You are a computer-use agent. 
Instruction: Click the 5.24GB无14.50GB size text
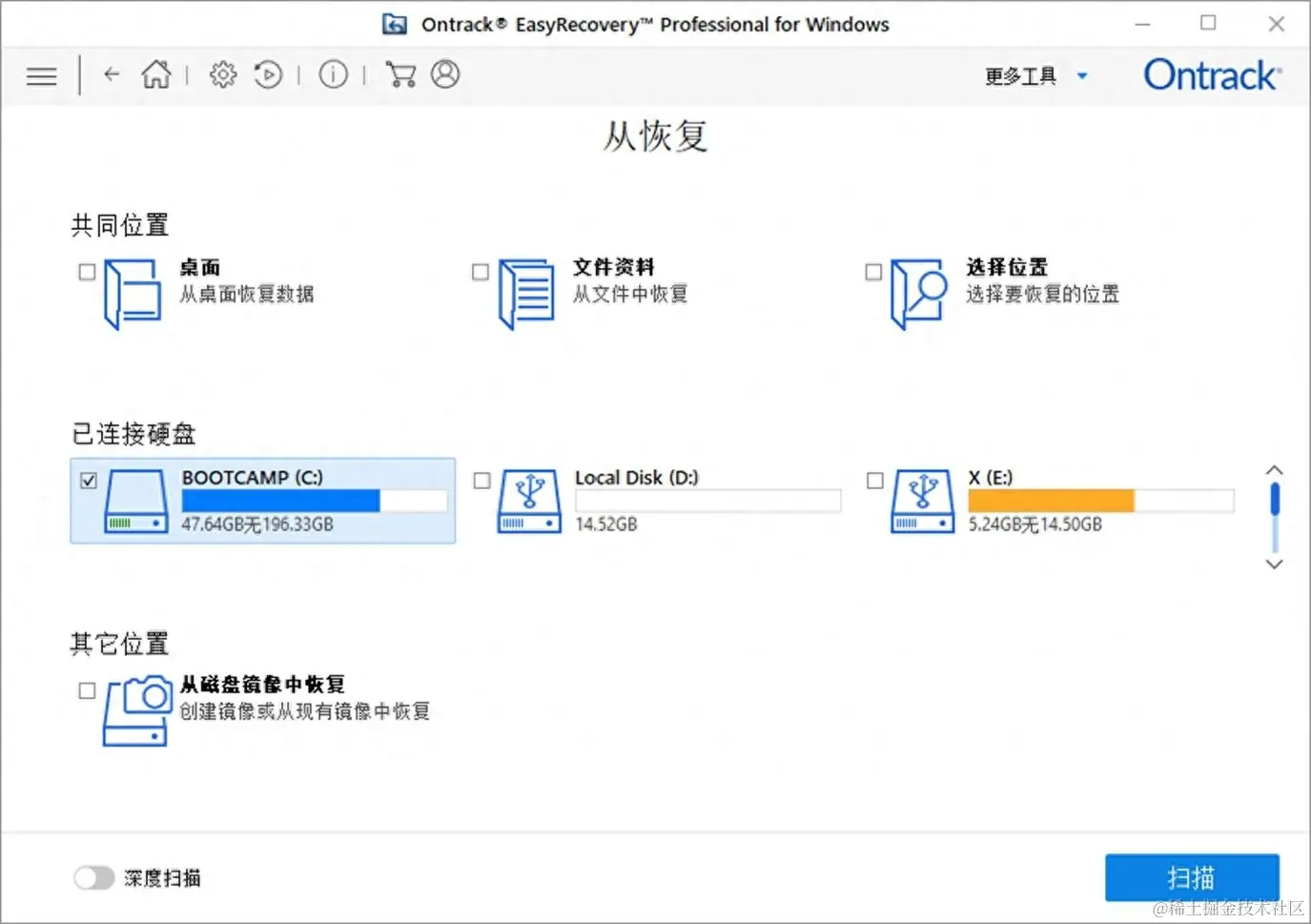[x=1035, y=524]
